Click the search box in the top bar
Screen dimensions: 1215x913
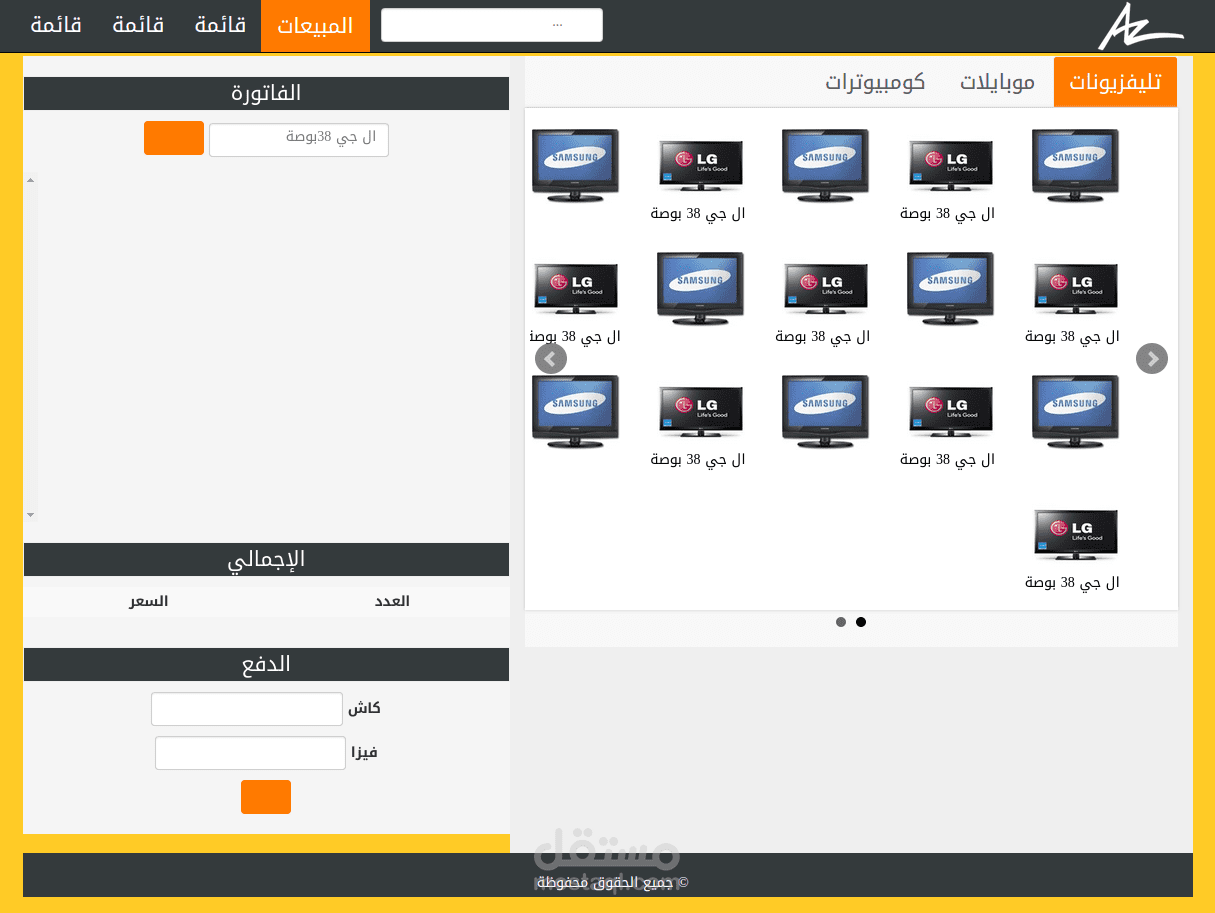491,24
